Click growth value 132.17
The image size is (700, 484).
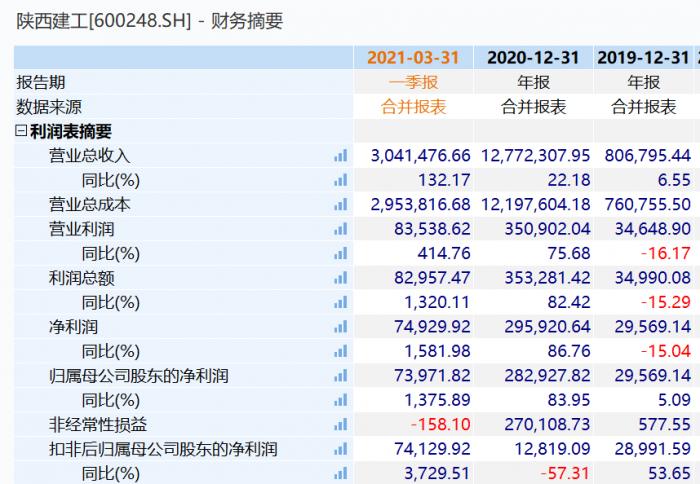point(444,180)
